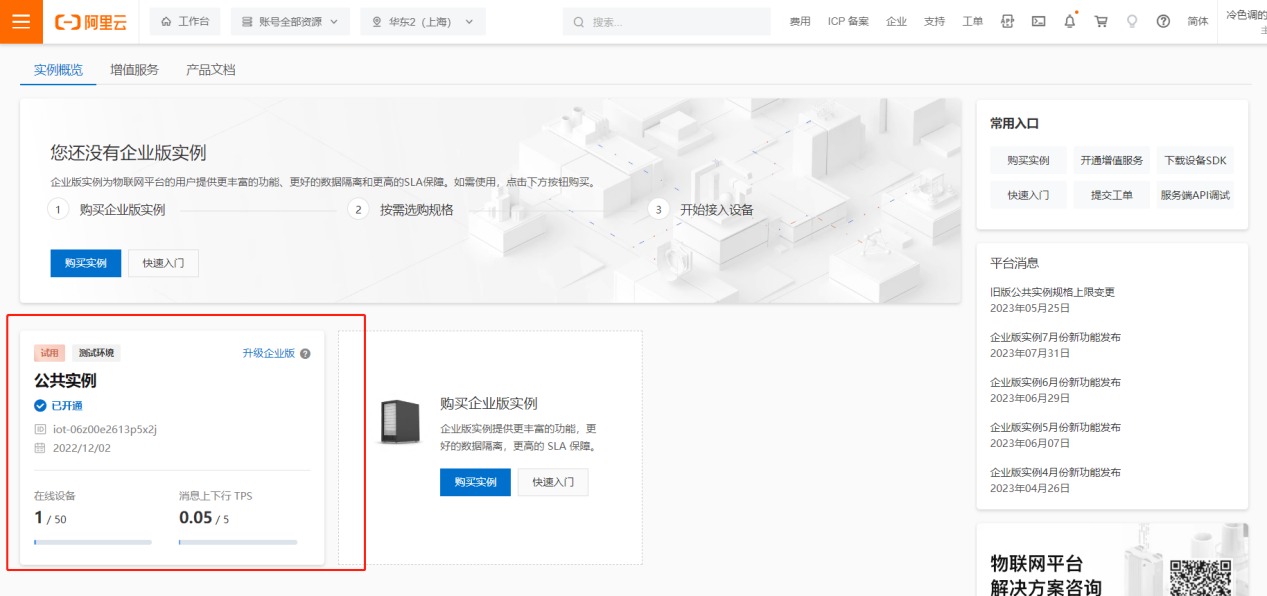
Task: Switch to the 增值服务 tab
Action: coord(134,70)
